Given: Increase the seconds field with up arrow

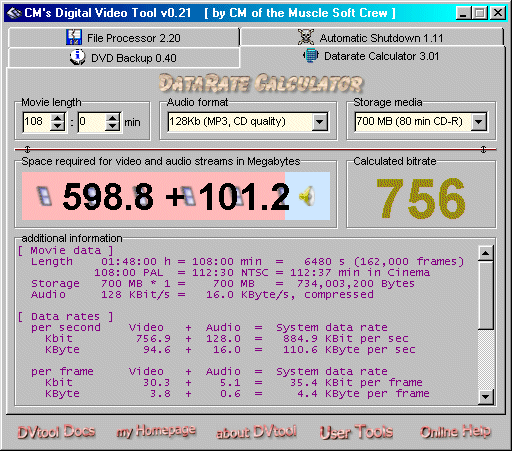Looking at the screenshot, I should [112, 118].
